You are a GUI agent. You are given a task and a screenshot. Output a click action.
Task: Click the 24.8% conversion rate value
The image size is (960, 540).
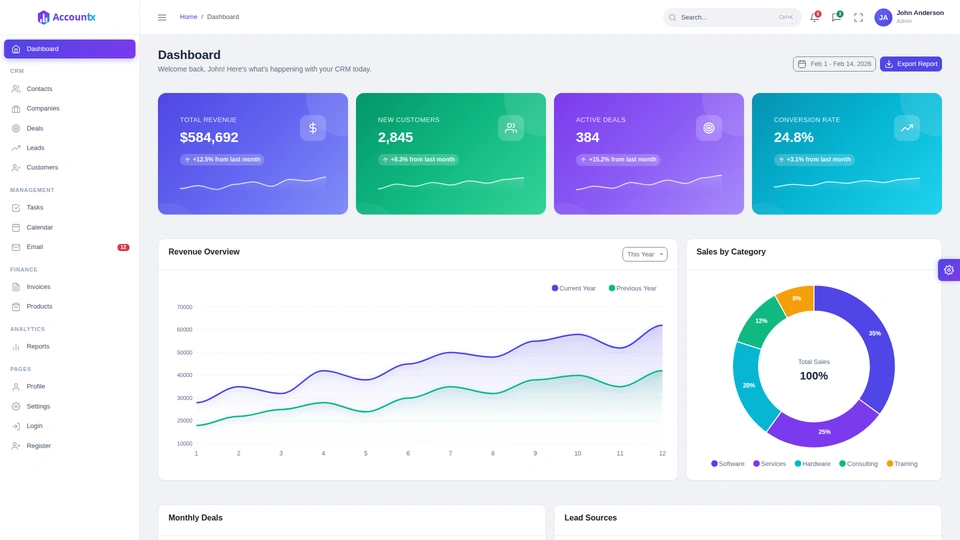[x=793, y=138]
